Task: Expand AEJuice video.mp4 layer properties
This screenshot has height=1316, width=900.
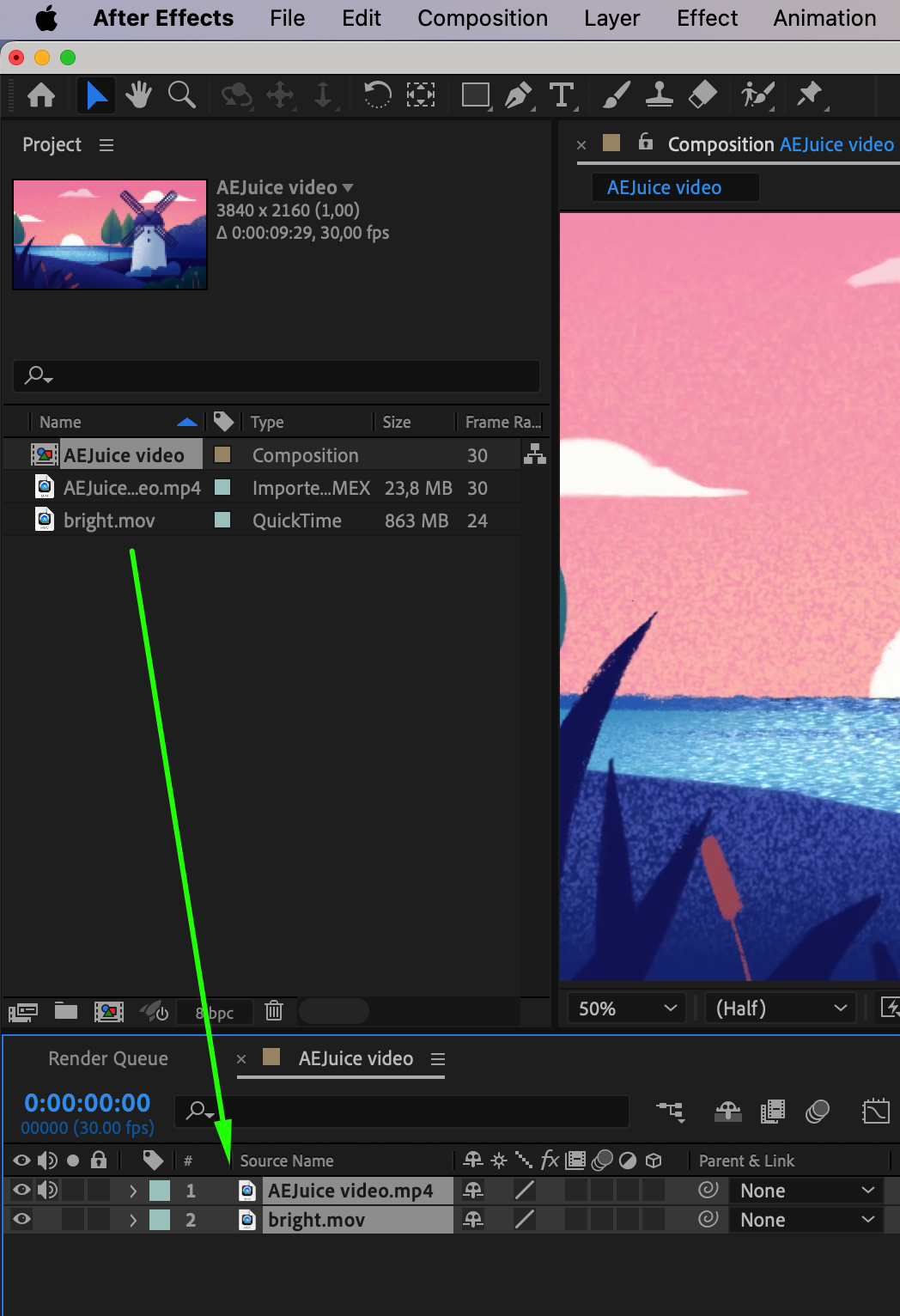Action: pos(133,1191)
